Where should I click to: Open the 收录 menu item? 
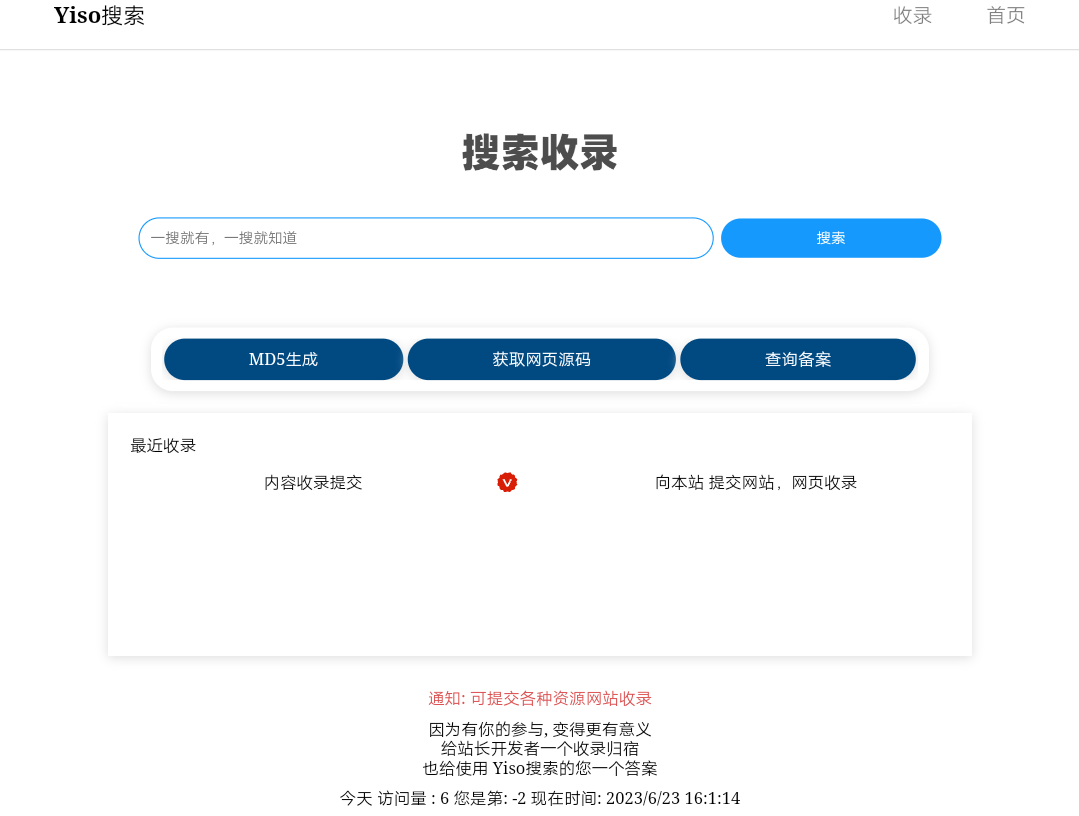click(912, 15)
